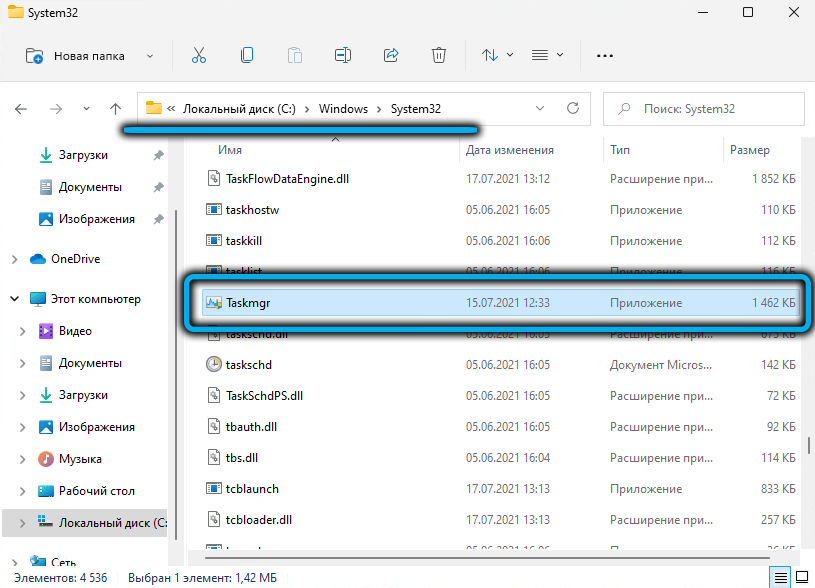
Task: Sort files by Размер column header
Action: point(749,150)
